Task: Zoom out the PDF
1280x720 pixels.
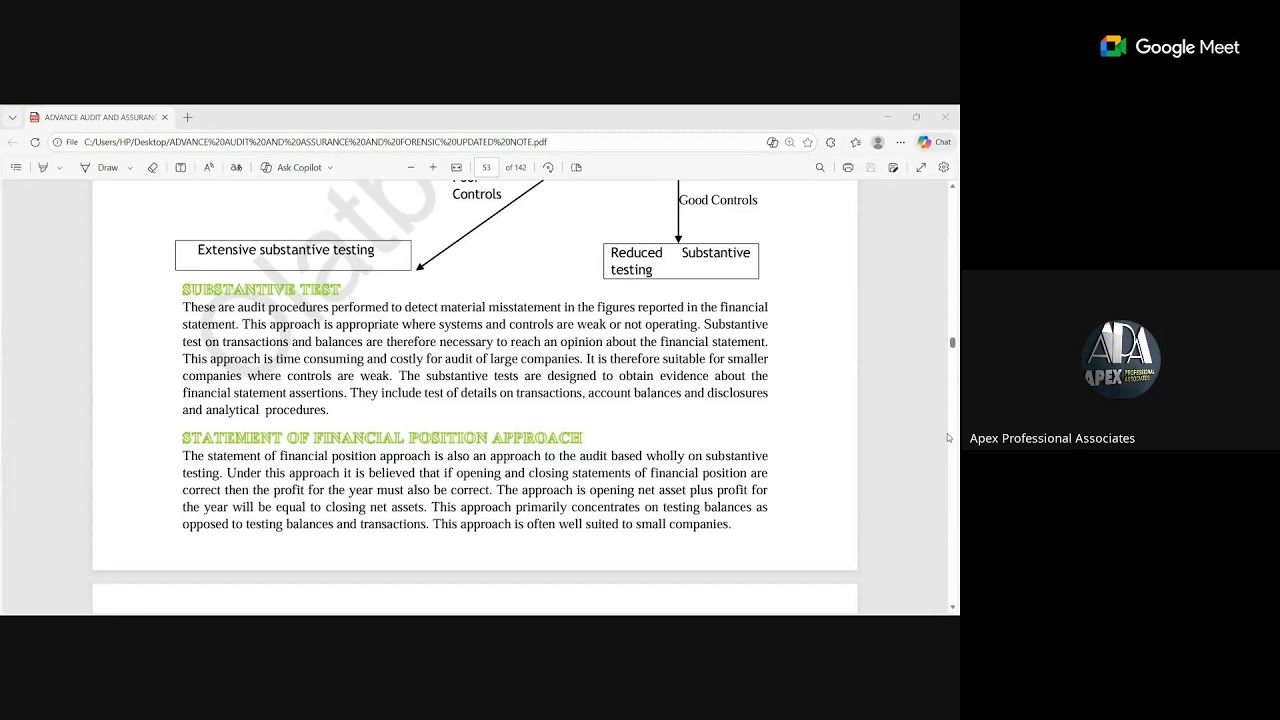Action: 410,167
